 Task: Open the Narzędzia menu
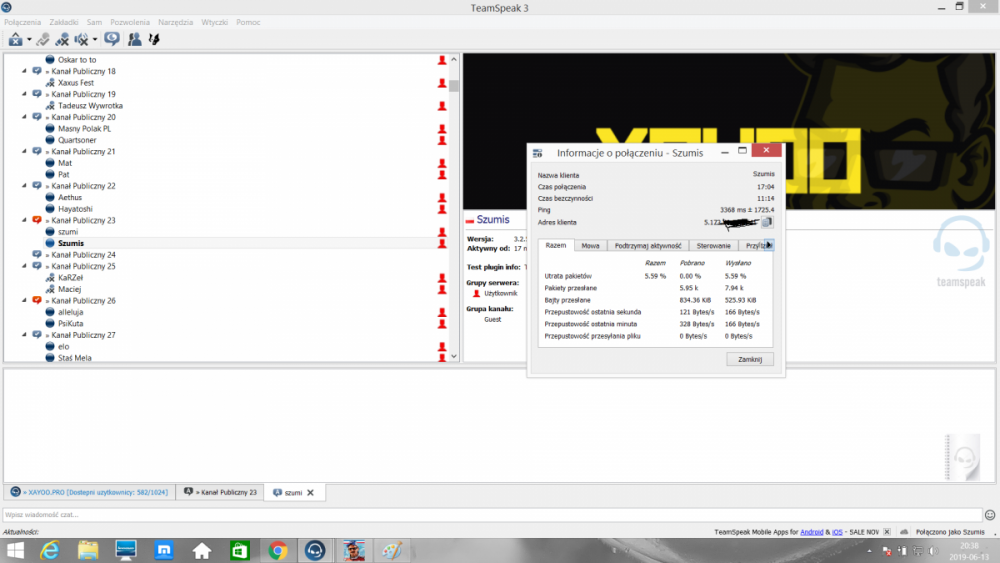click(x=175, y=22)
